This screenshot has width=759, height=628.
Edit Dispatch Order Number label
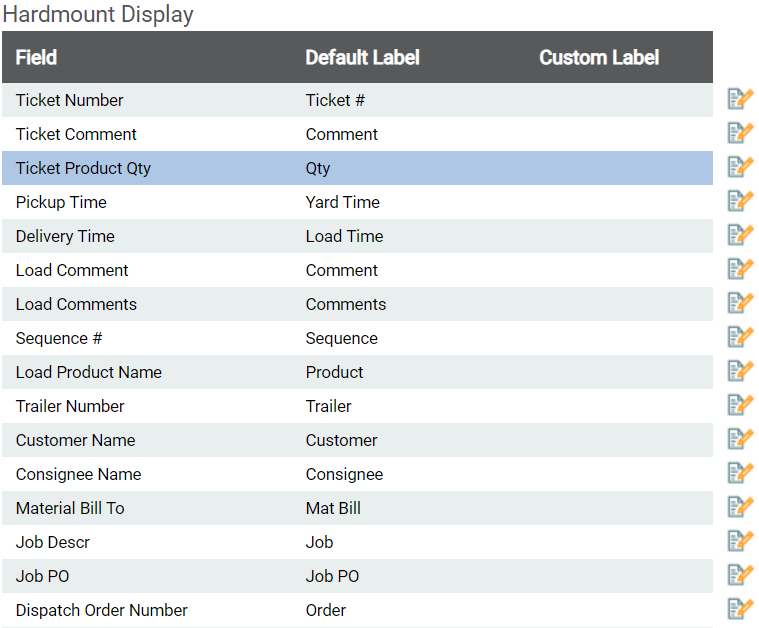coord(740,610)
